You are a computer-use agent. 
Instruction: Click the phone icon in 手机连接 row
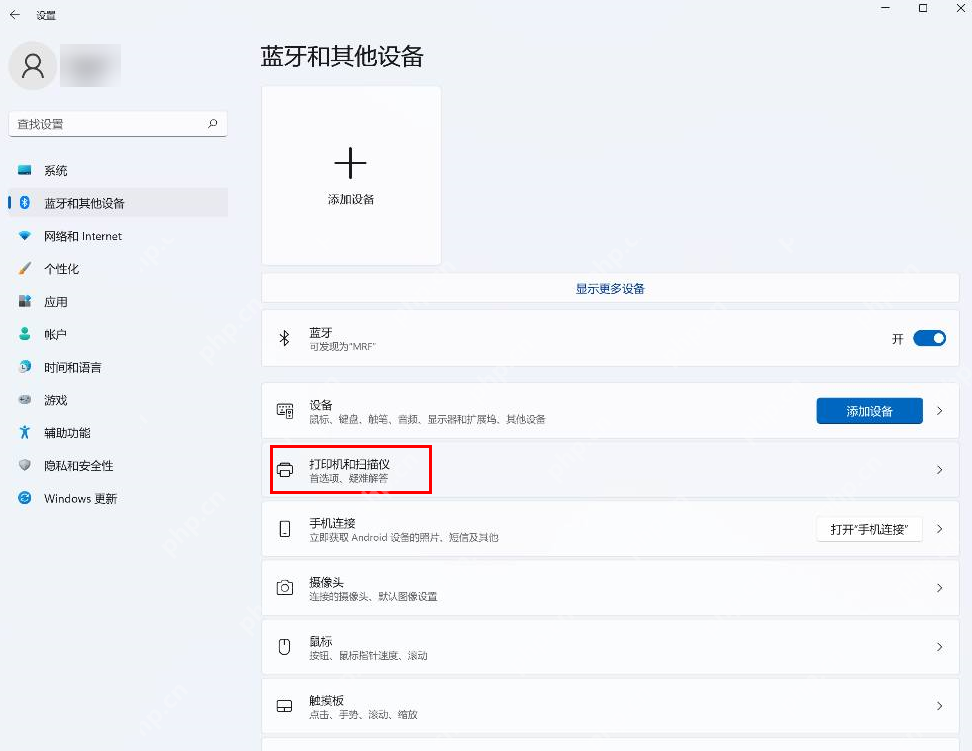pyautogui.click(x=285, y=529)
